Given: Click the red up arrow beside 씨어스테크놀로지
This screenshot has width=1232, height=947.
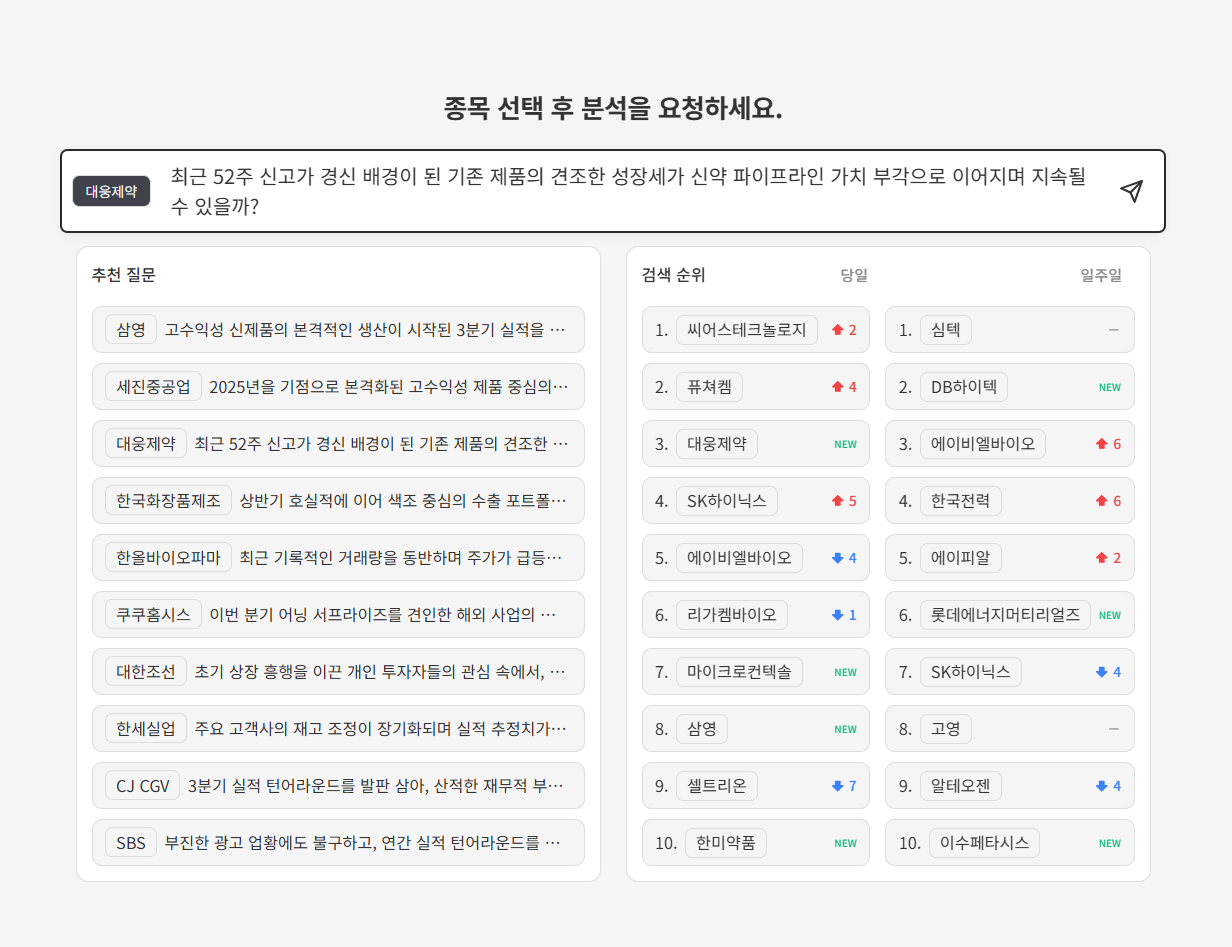Looking at the screenshot, I should (x=838, y=330).
